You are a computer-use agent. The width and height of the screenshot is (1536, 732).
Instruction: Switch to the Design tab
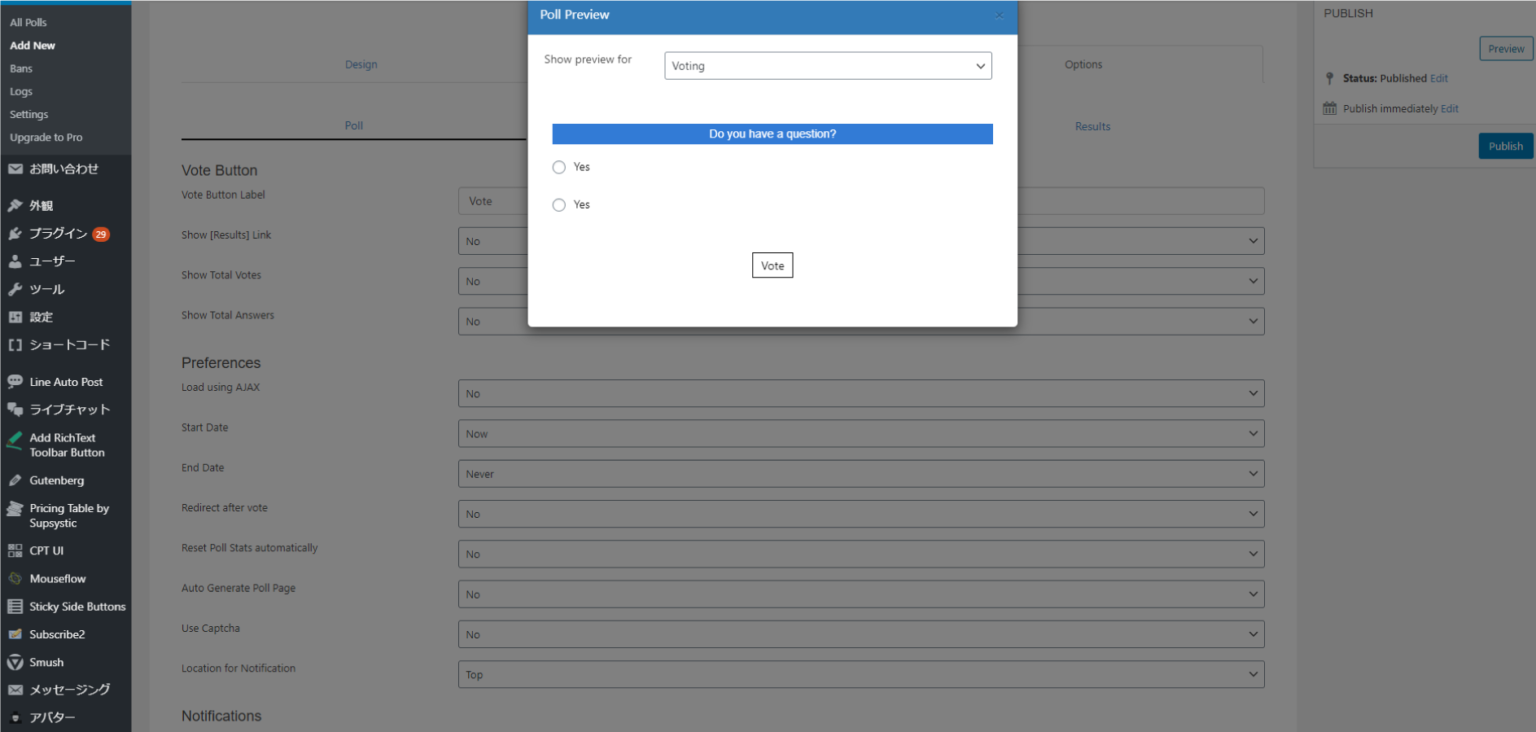point(361,65)
